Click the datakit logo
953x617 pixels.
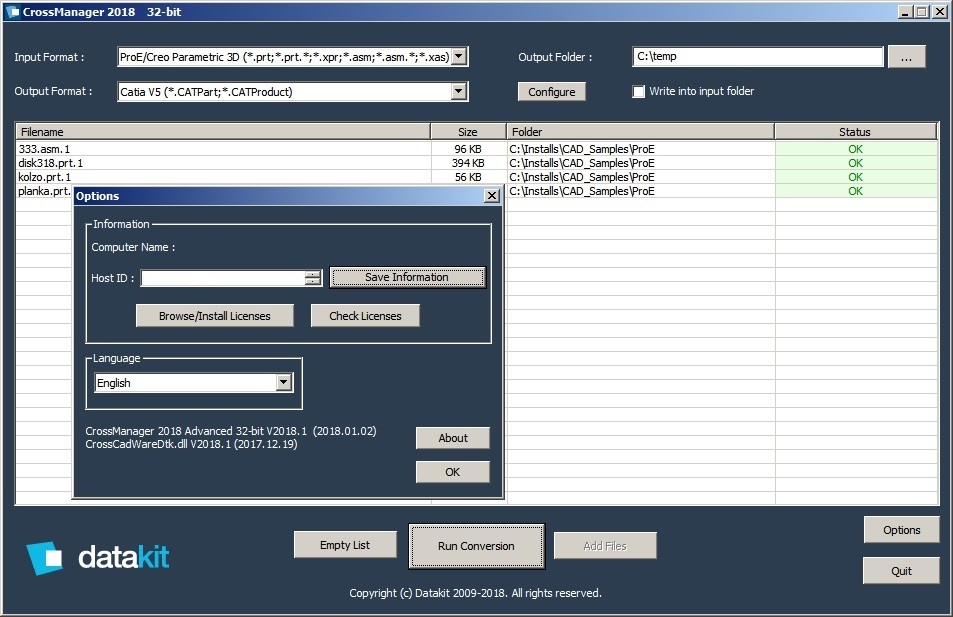click(x=98, y=557)
